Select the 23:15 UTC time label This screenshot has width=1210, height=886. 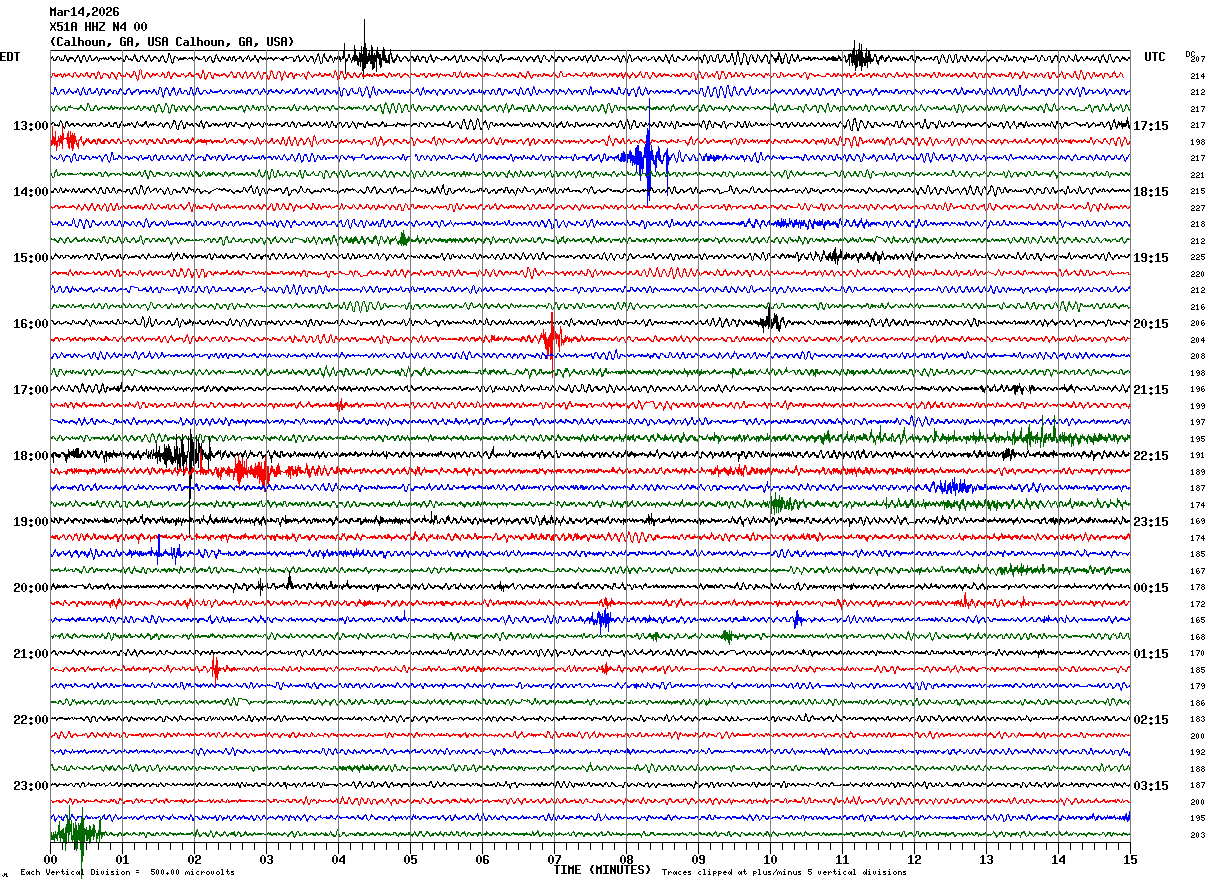[x=1151, y=522]
